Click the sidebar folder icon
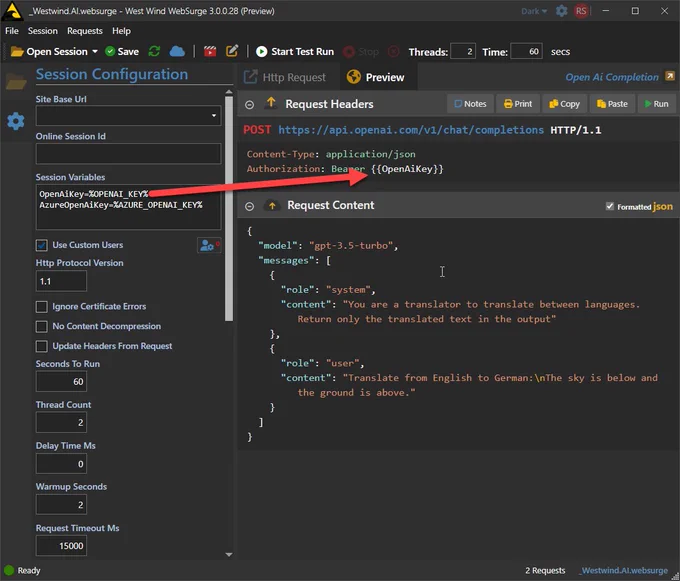This screenshot has width=680, height=581. 16,81
